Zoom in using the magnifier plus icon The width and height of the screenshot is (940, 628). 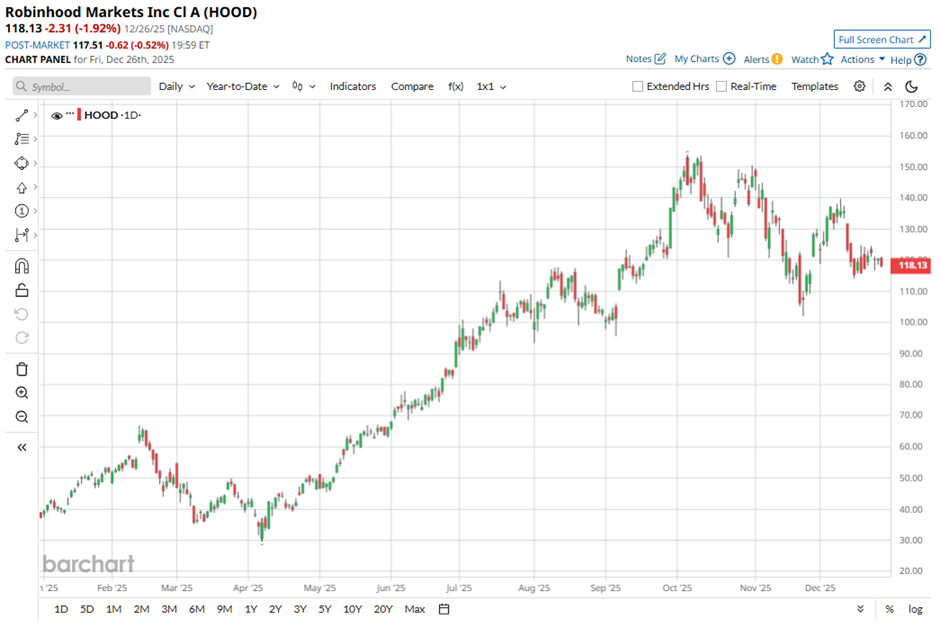point(22,393)
